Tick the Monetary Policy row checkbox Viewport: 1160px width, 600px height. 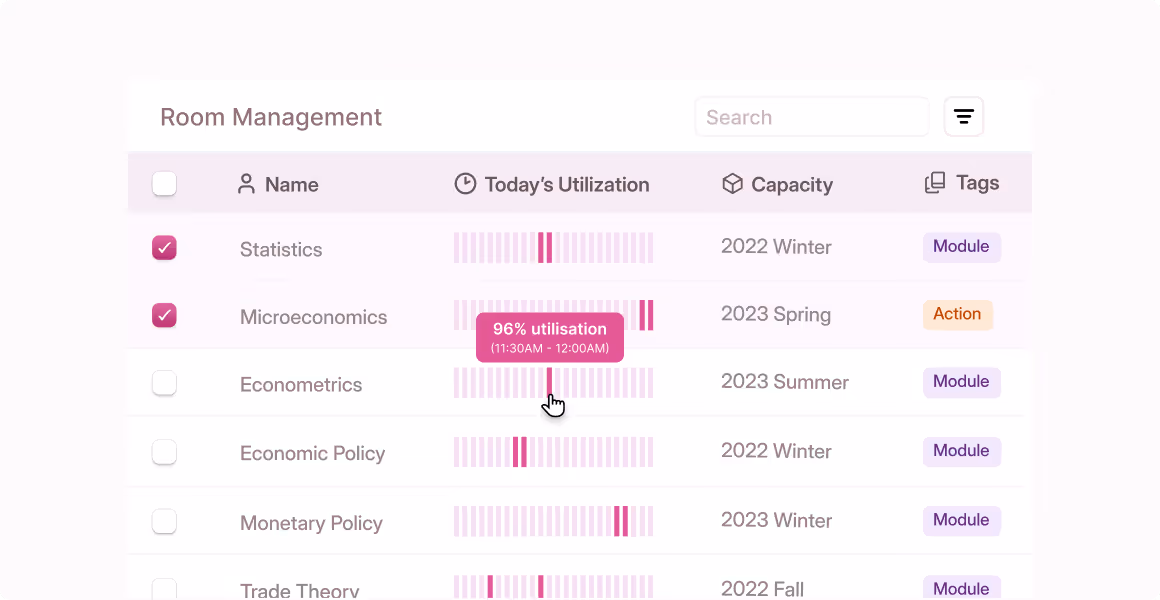164,521
